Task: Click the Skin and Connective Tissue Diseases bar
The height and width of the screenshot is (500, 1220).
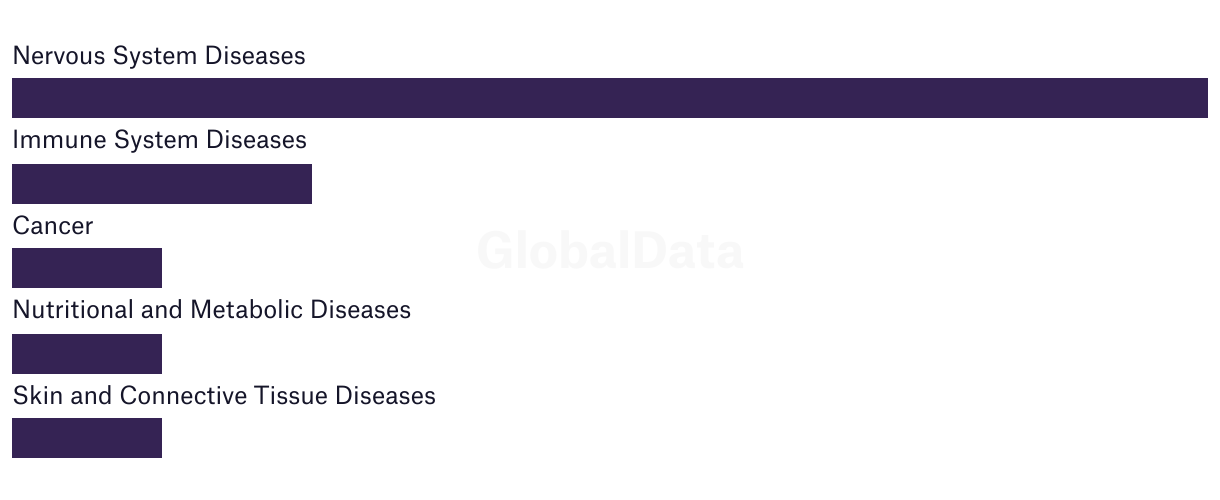Action: pyautogui.click(x=87, y=438)
